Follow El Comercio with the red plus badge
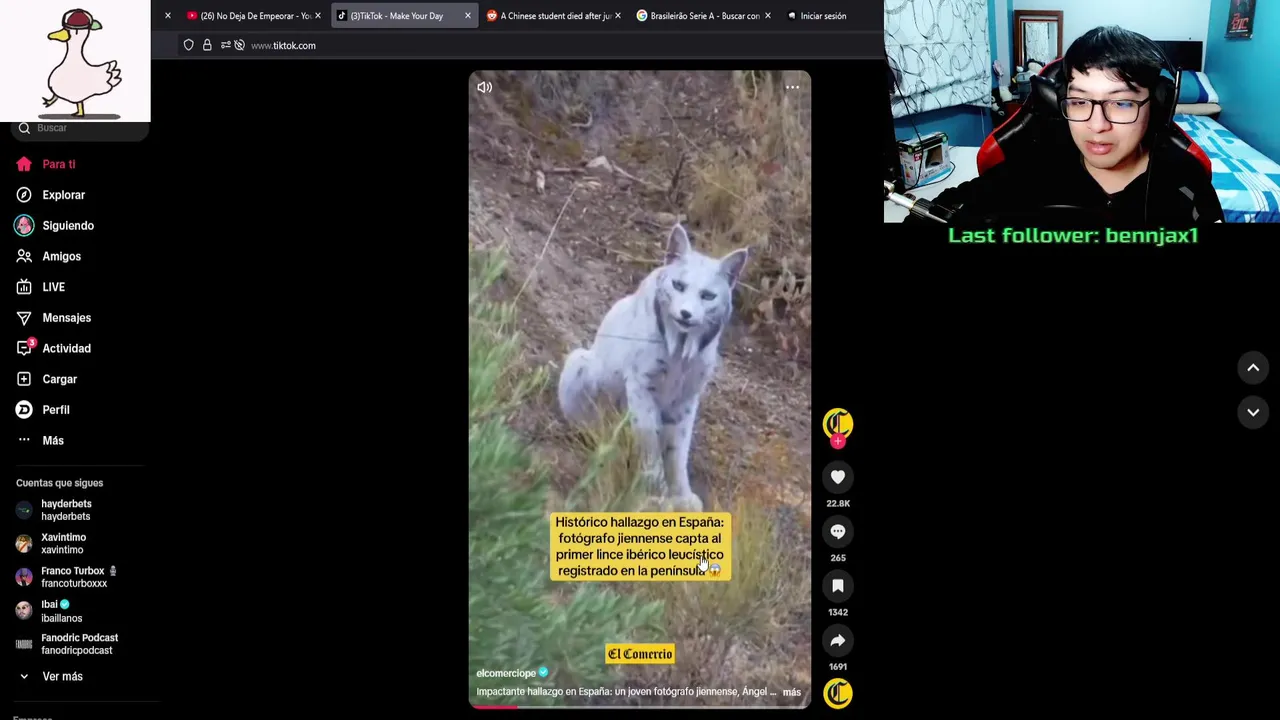The width and height of the screenshot is (1280, 720). click(x=838, y=441)
